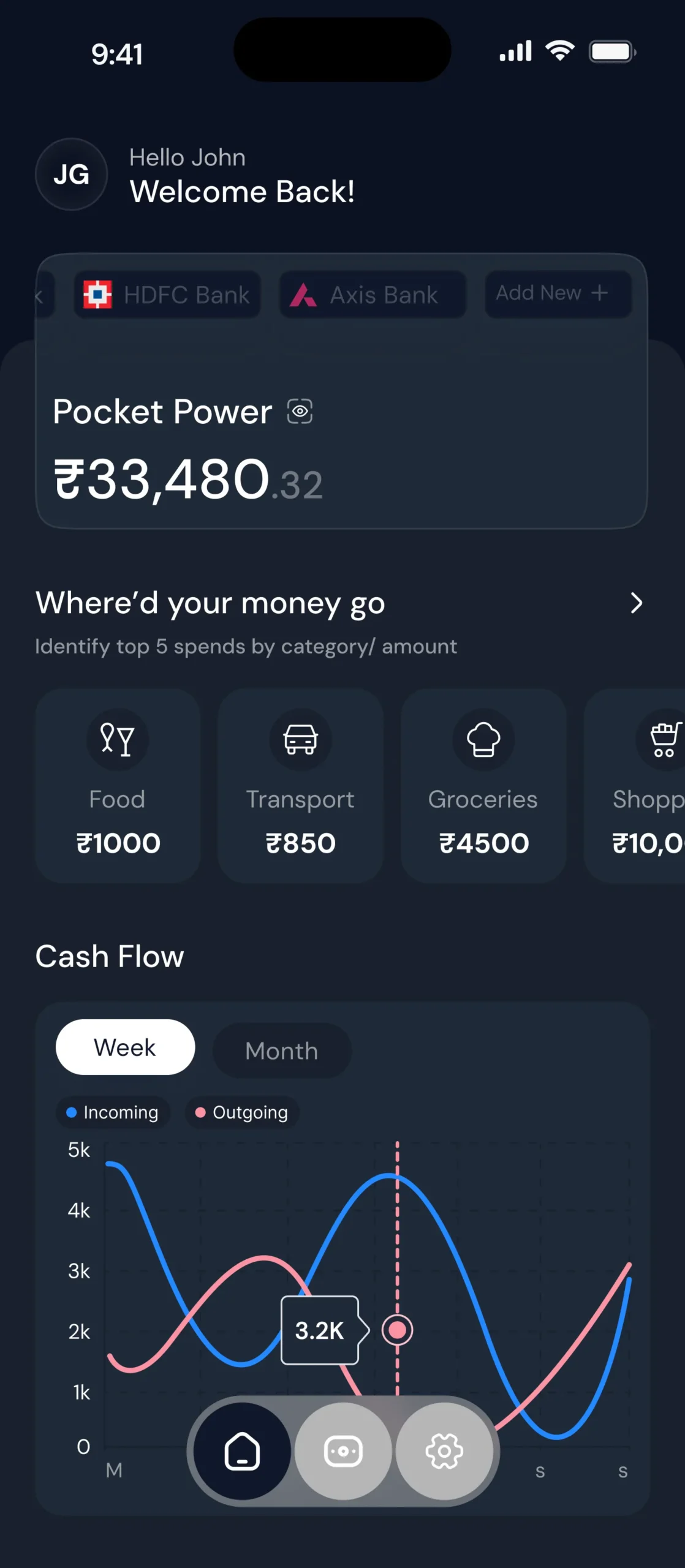Switch to the Axis Bank account tab
Screen dimensions: 685x1568
coord(373,295)
